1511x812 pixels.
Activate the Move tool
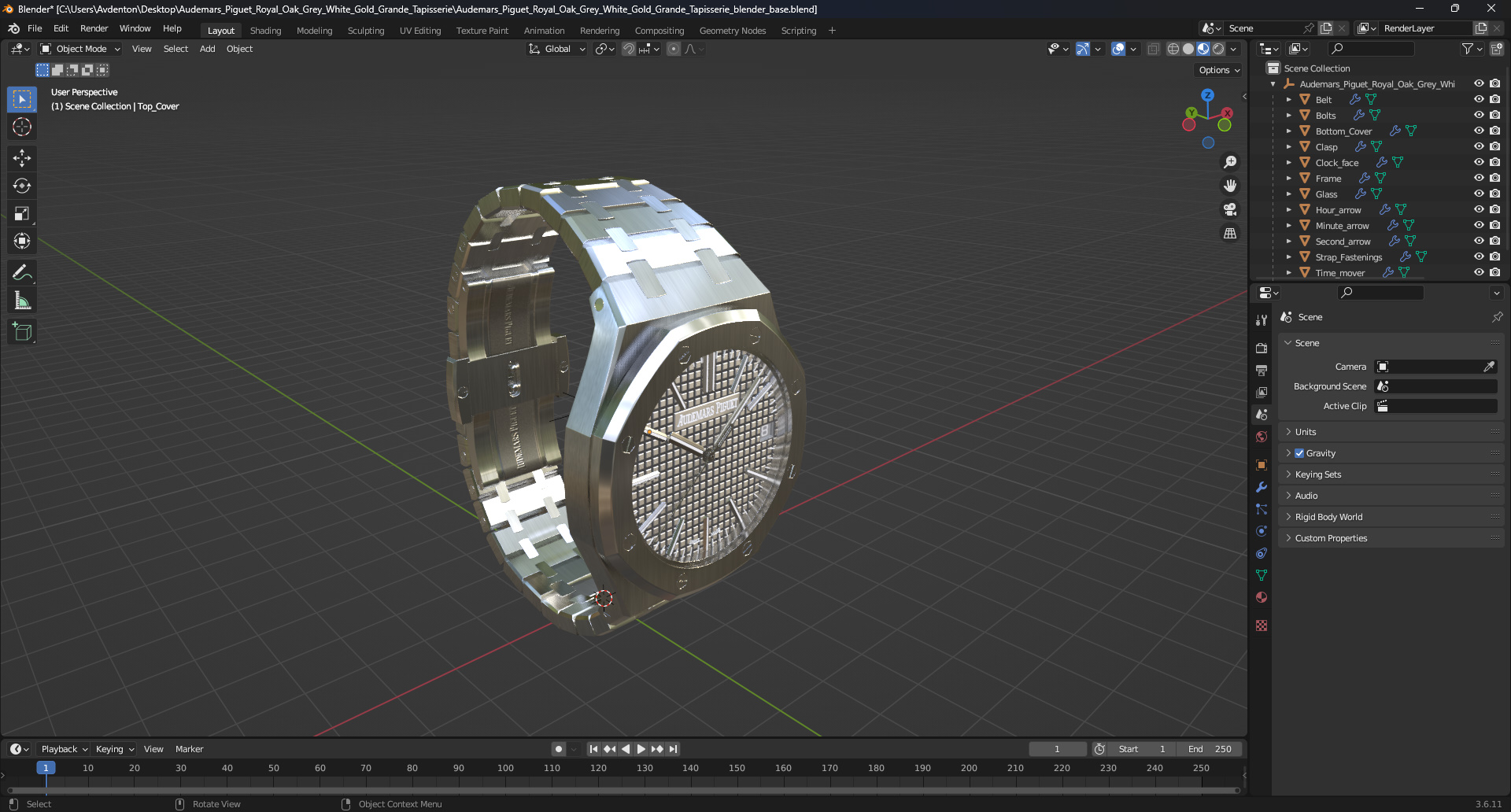point(22,158)
